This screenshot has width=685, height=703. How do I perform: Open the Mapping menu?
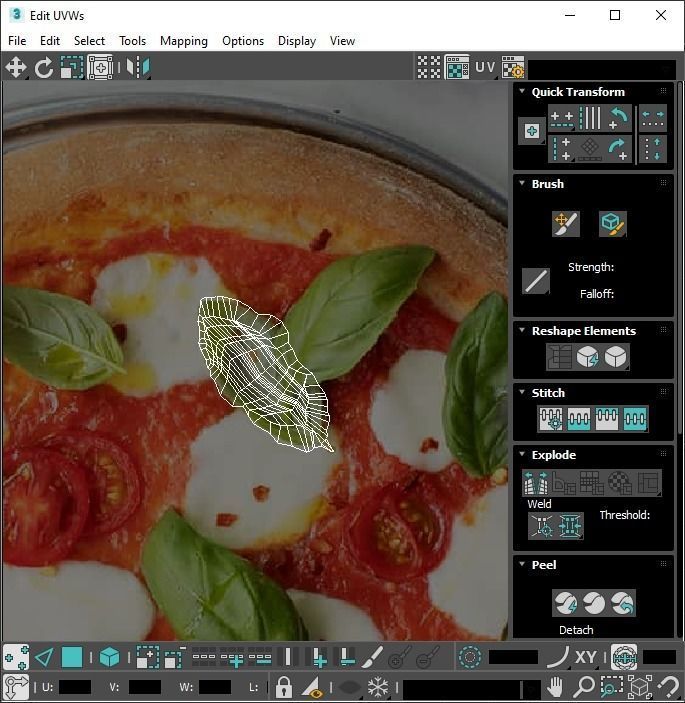click(184, 41)
